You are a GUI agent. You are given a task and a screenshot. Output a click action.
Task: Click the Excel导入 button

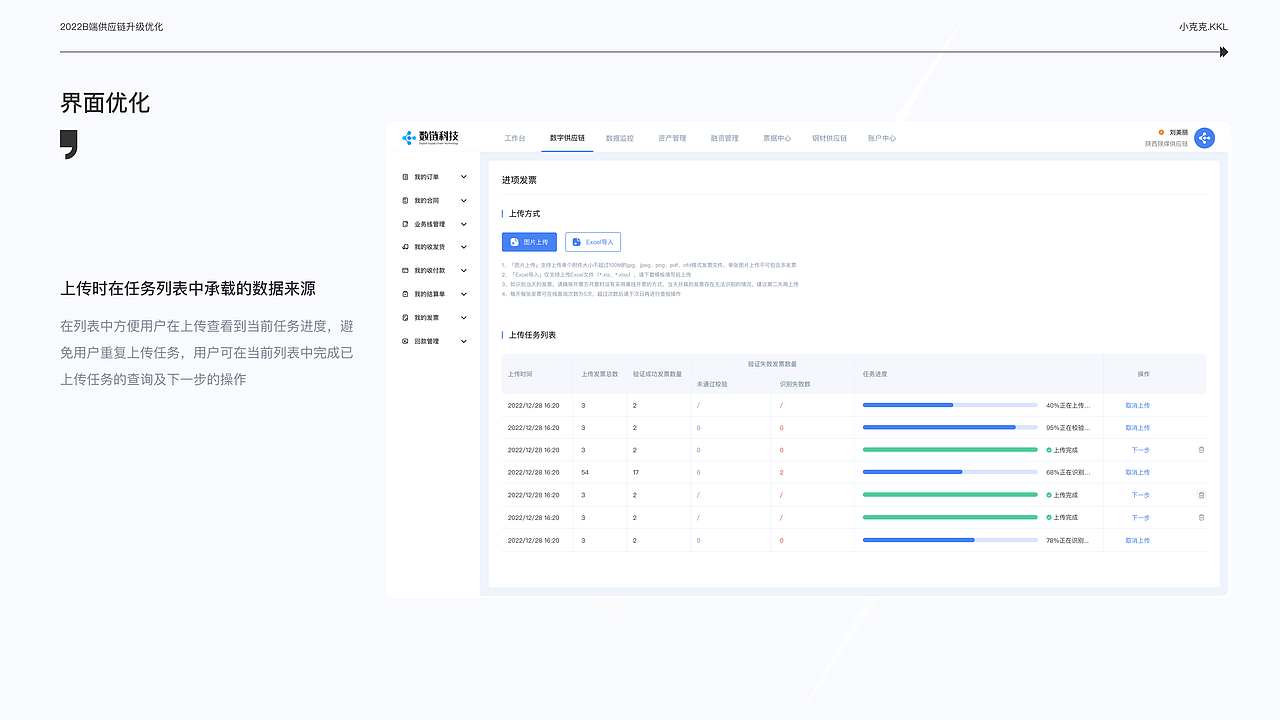coord(593,242)
